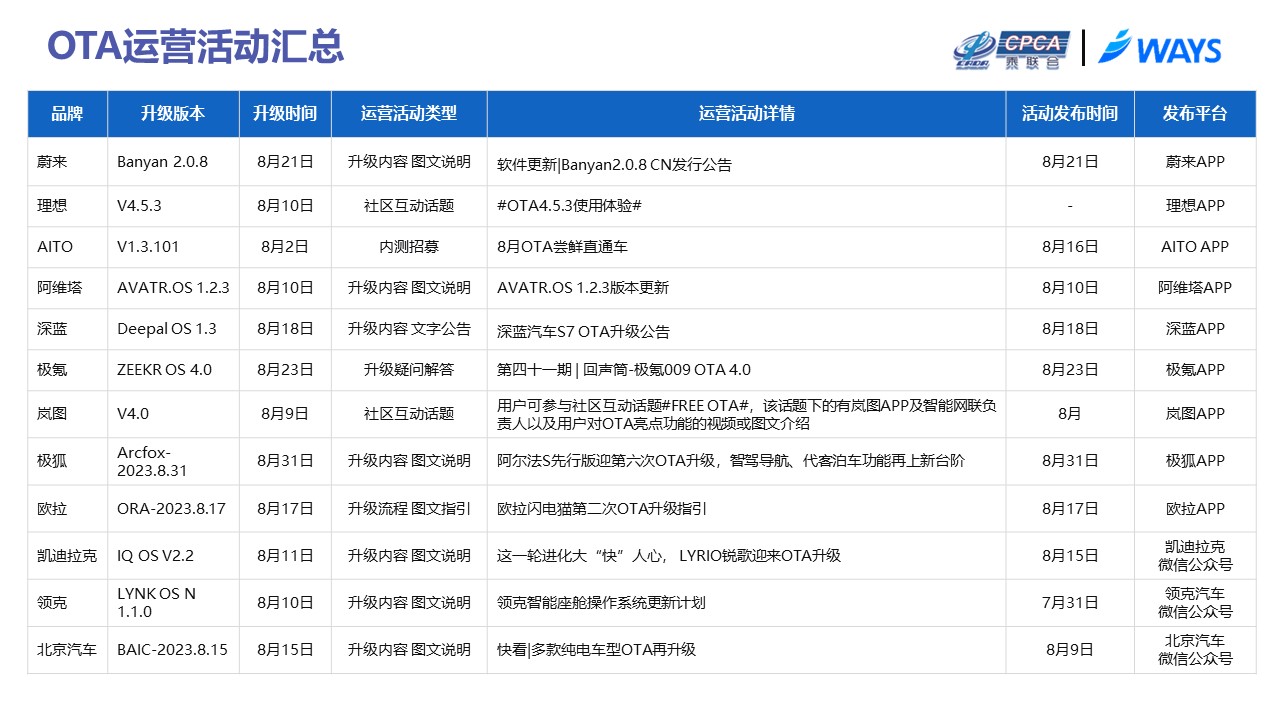Click AITO APP platform cell
This screenshot has height=720, width=1280.
[x=1195, y=247]
